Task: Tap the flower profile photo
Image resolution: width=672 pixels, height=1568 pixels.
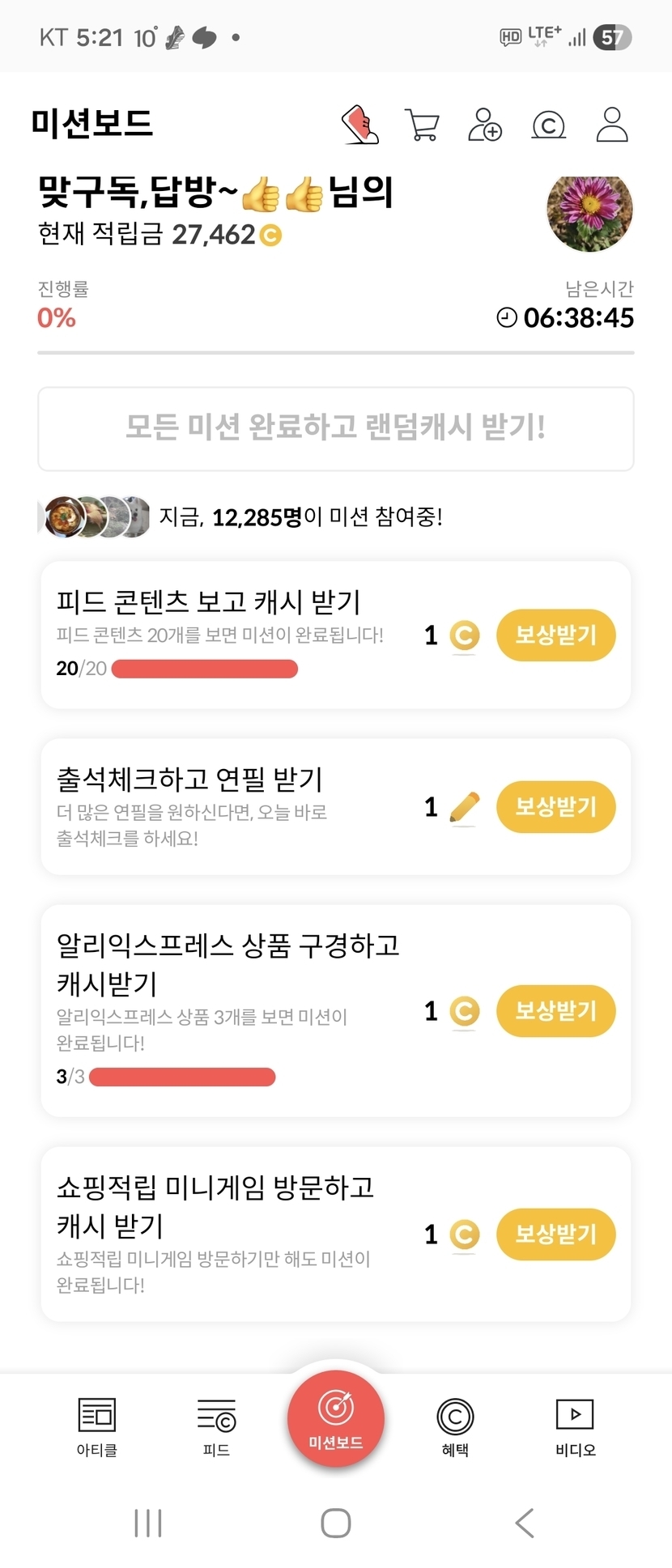Action: pyautogui.click(x=589, y=212)
